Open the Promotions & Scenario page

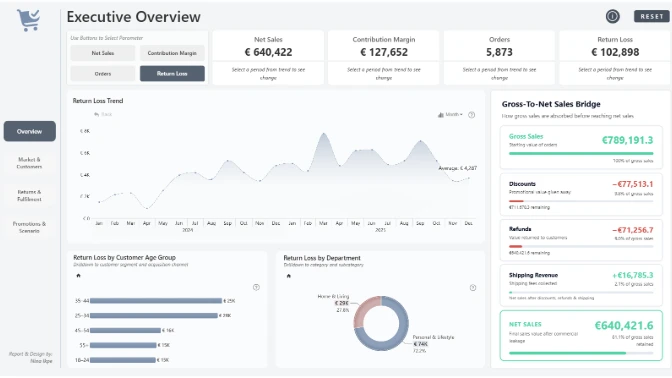click(29, 227)
